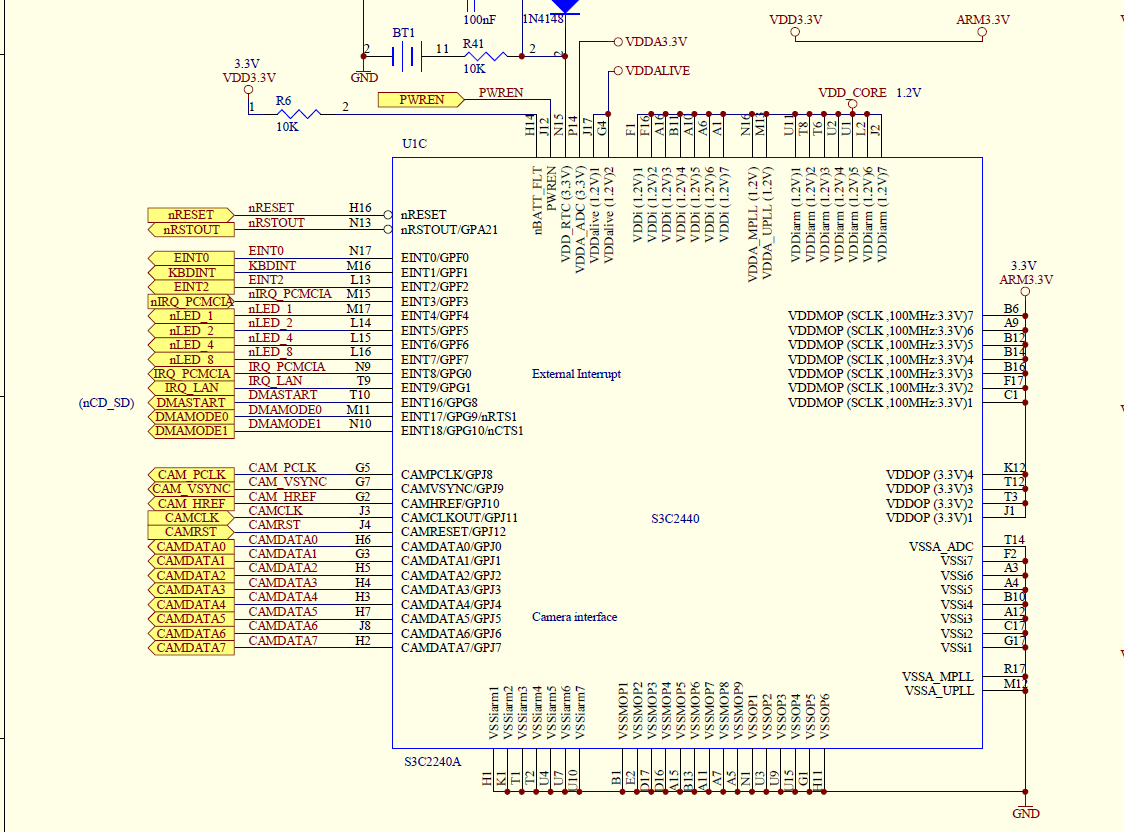This screenshot has width=1124, height=832.
Task: Click the M11 pin number of DMAMODE0
Action: (358, 409)
